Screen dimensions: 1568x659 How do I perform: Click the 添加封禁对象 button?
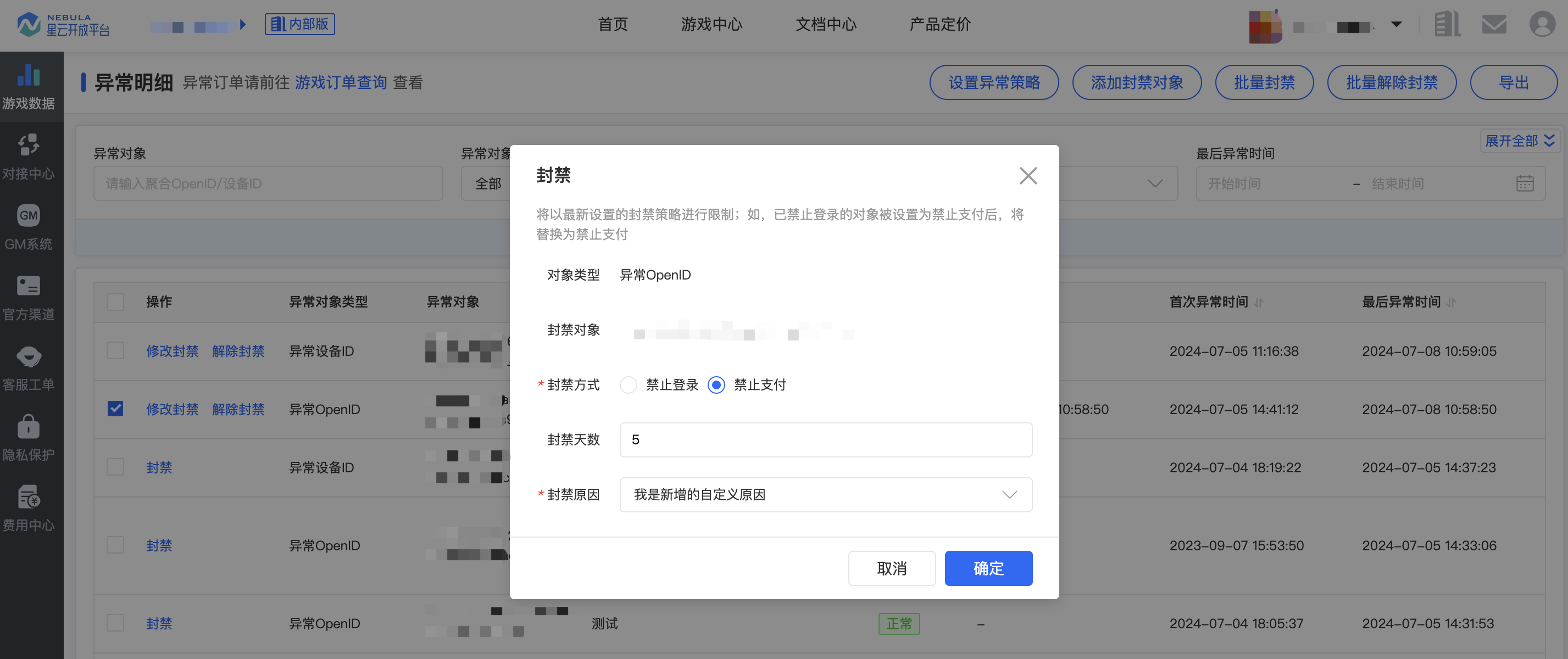(1136, 82)
